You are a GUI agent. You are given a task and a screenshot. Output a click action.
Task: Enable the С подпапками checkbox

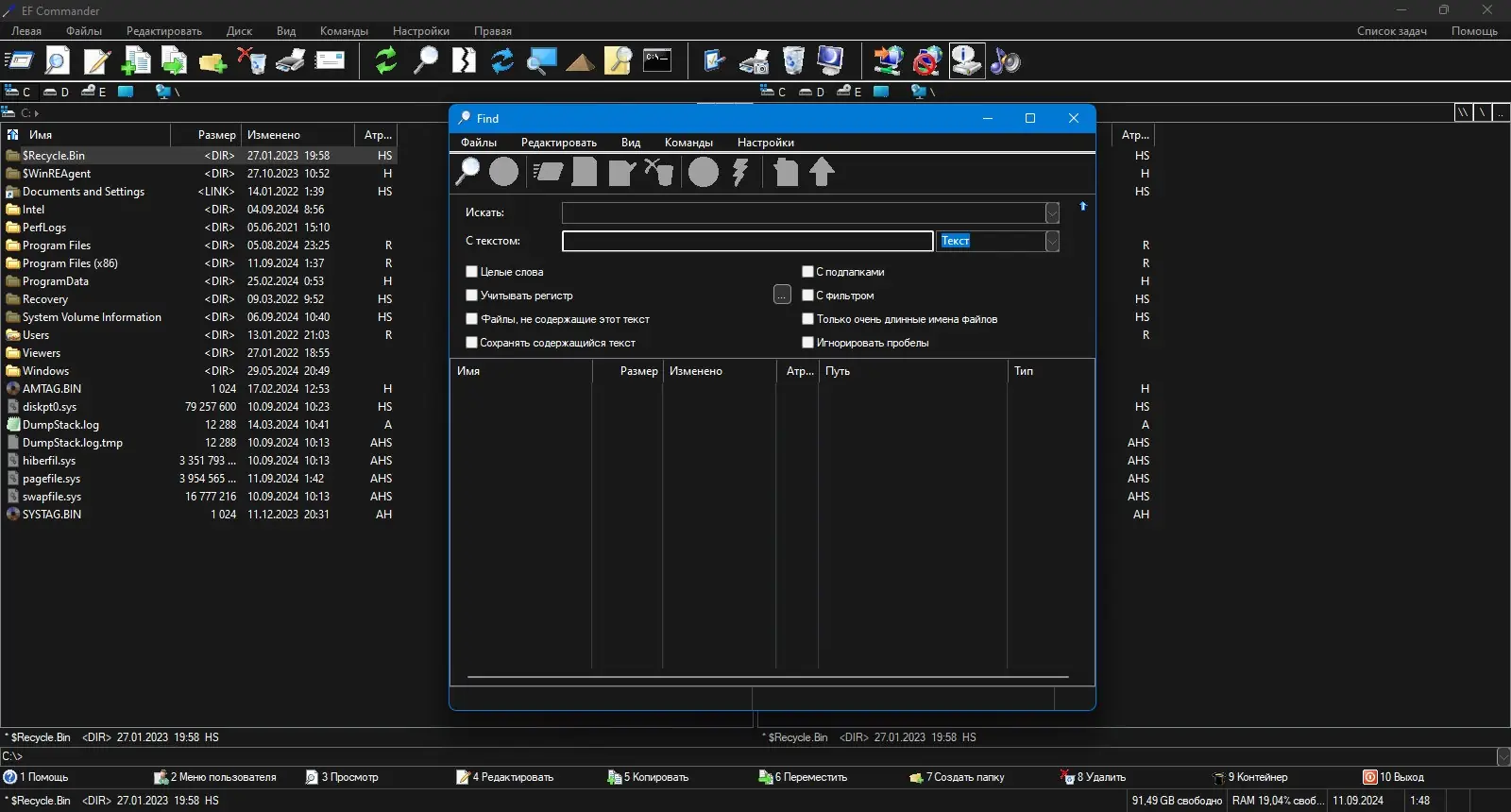click(x=807, y=272)
